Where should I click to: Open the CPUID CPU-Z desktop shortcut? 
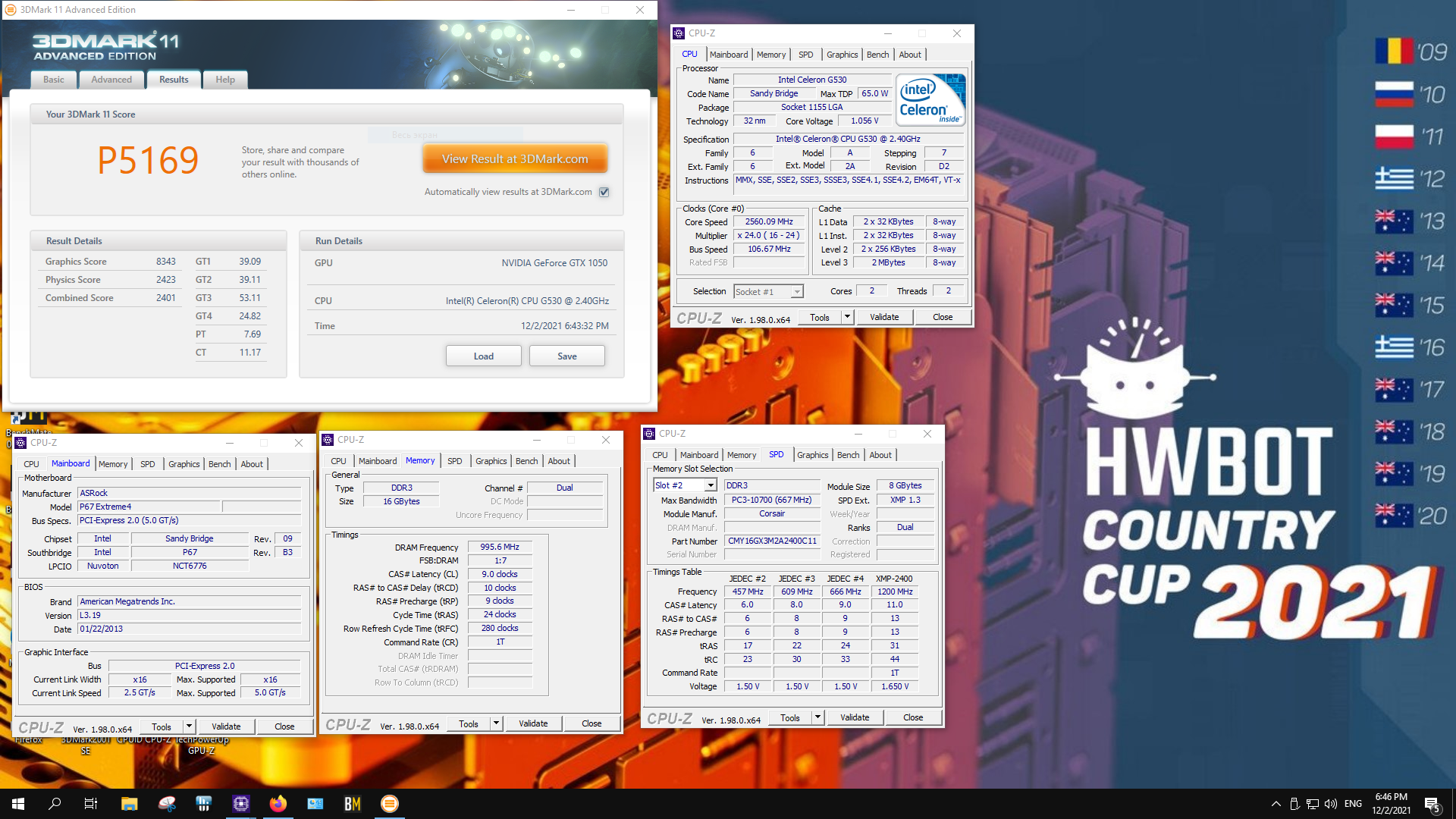point(144,739)
